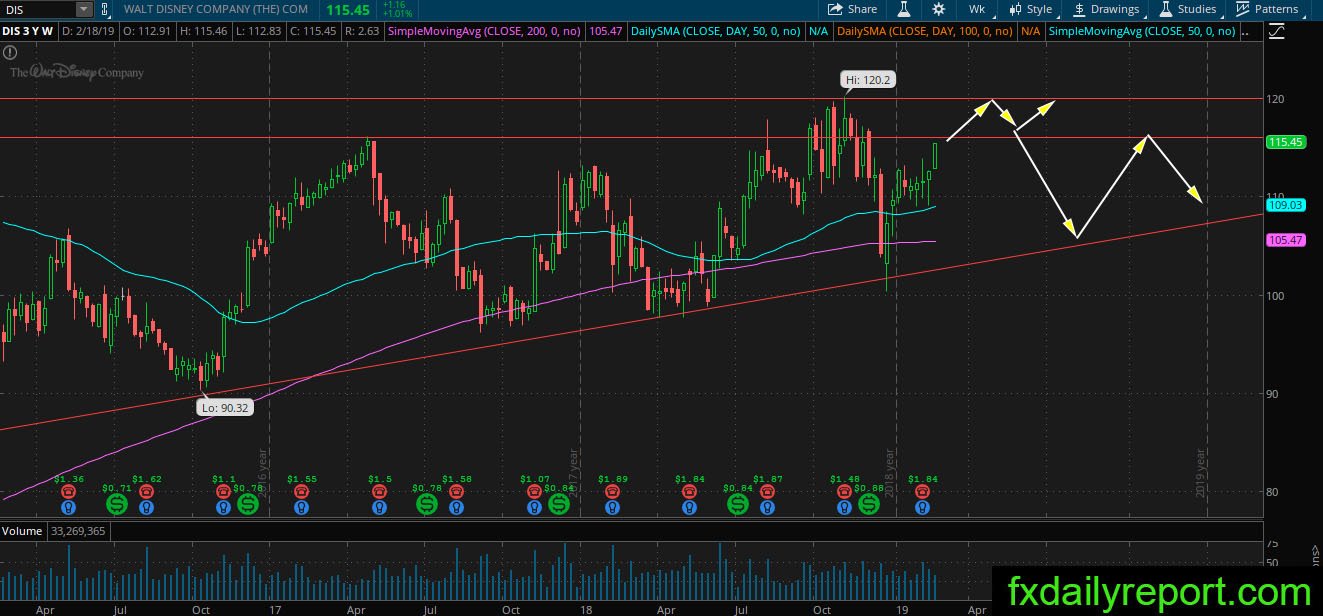Click the SimpleMovingAvg (CLOSE, 200) study label
The width and height of the screenshot is (1323, 616).
[483, 32]
